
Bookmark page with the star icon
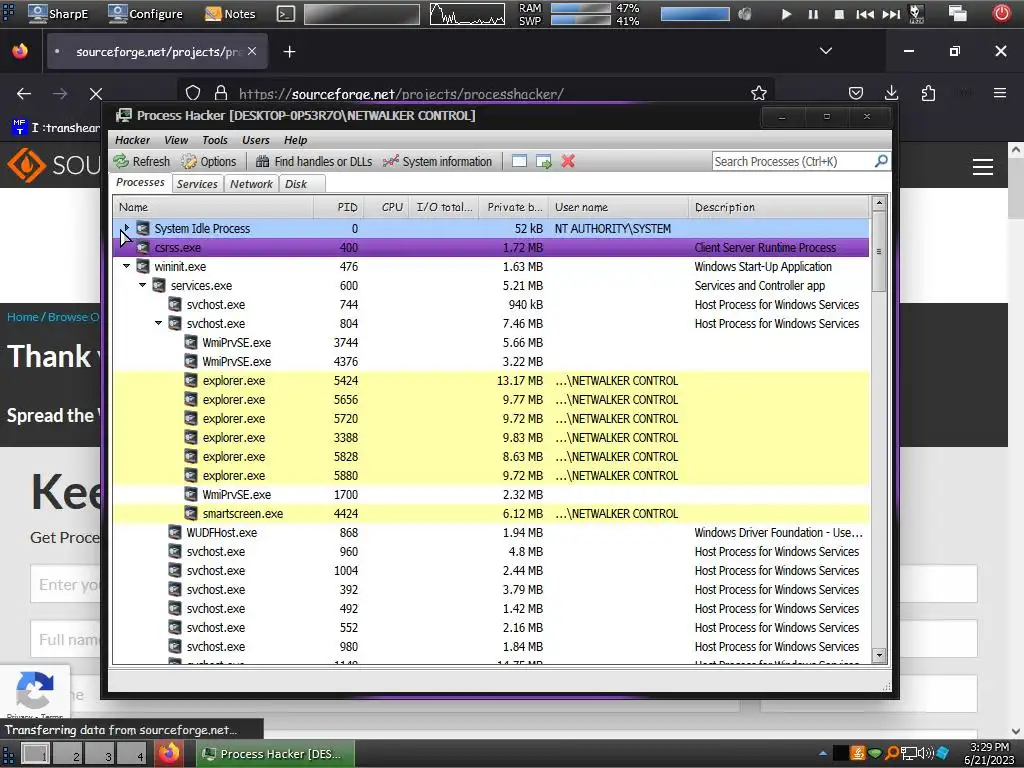pyautogui.click(x=758, y=93)
